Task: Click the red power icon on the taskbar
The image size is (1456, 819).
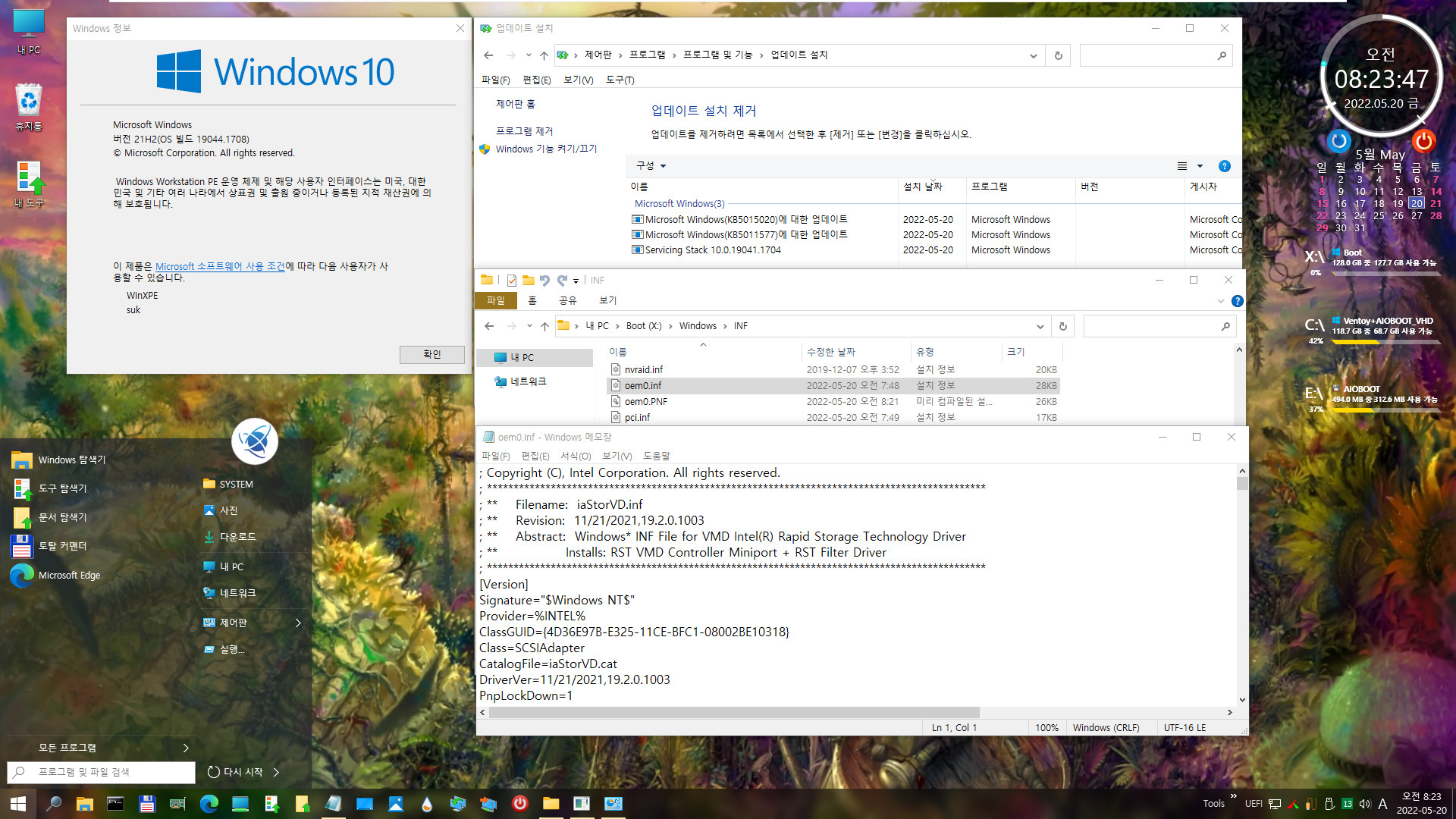Action: [x=520, y=803]
